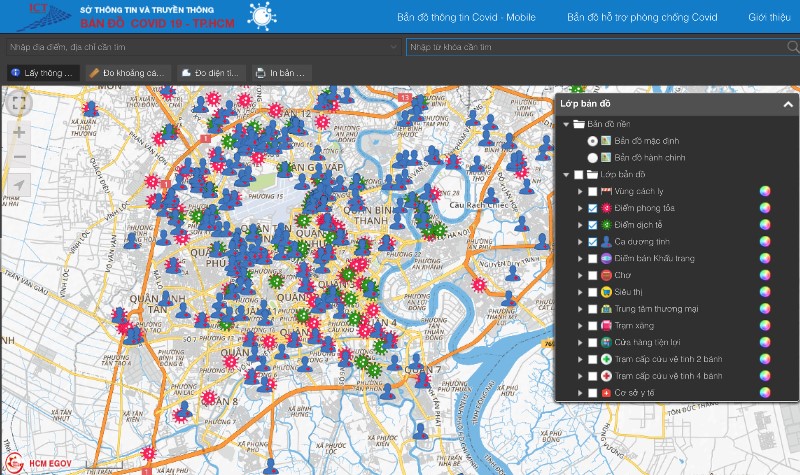Viewport: 800px width, 475px height.
Task: Open 'Bản đồ thông tin Covid - Mobile' menu
Action: pos(466,17)
